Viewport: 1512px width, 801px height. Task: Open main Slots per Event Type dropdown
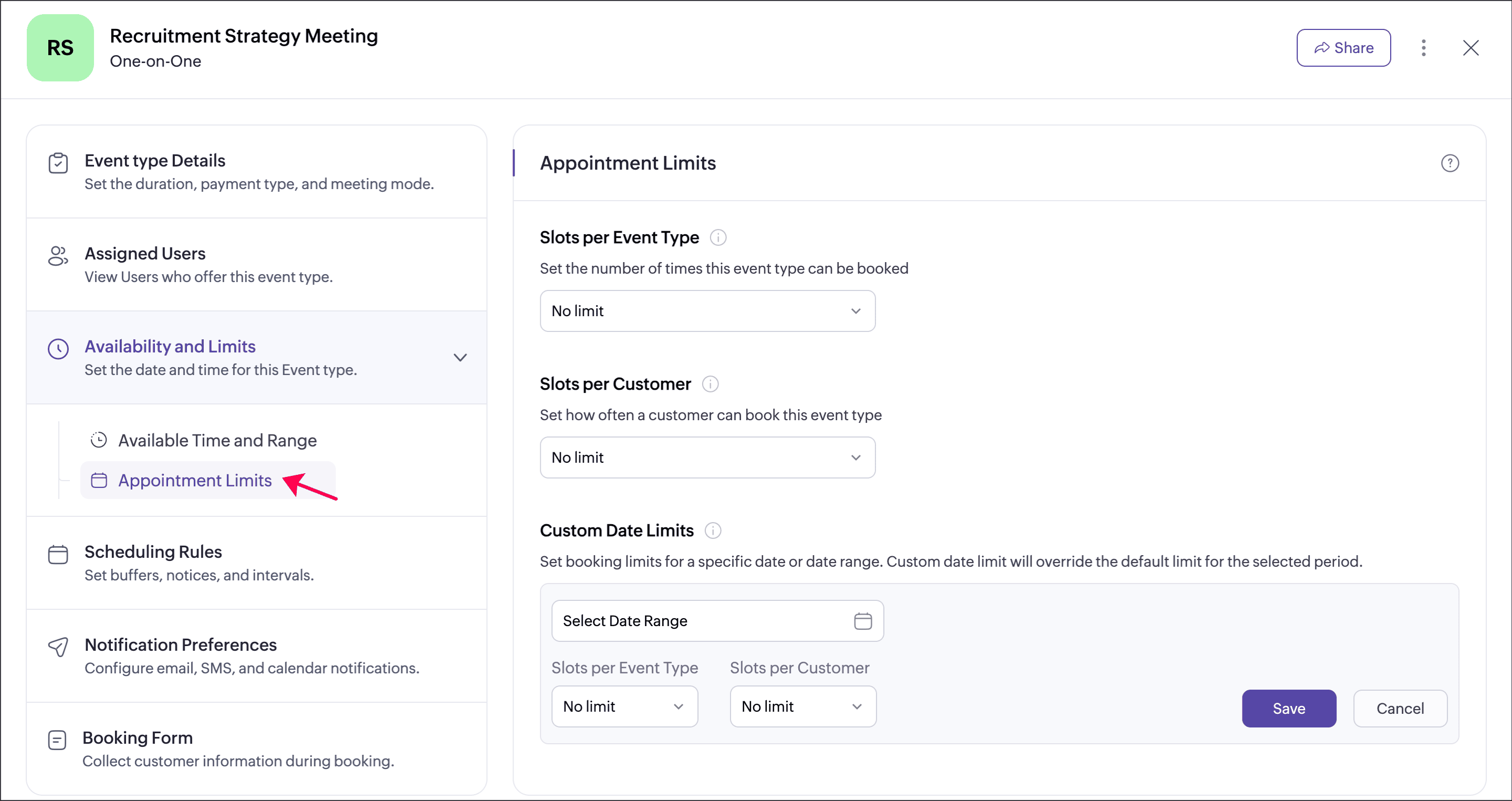(707, 311)
